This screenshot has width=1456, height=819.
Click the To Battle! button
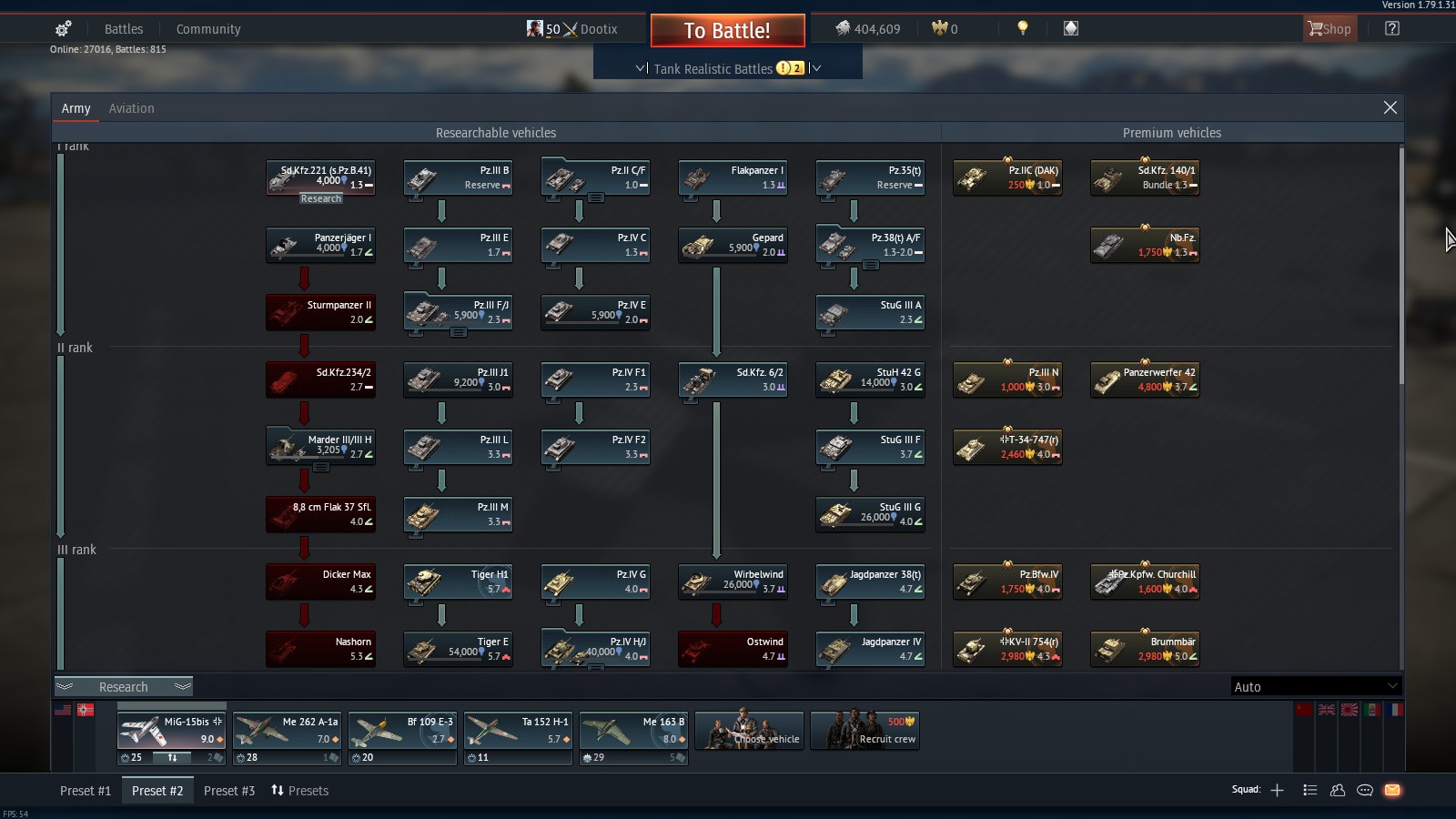727,30
